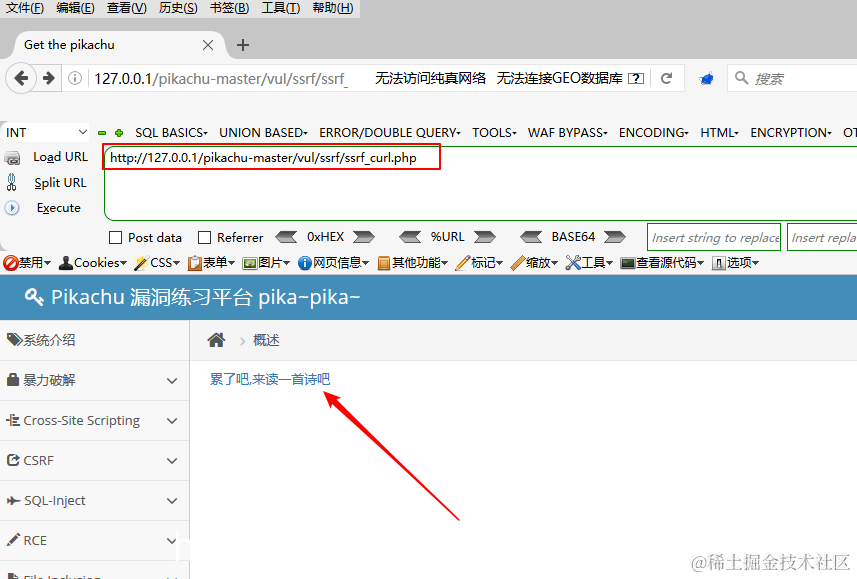Open 工具(T) menu
Image resolution: width=857 pixels, height=579 pixels.
pos(280,8)
